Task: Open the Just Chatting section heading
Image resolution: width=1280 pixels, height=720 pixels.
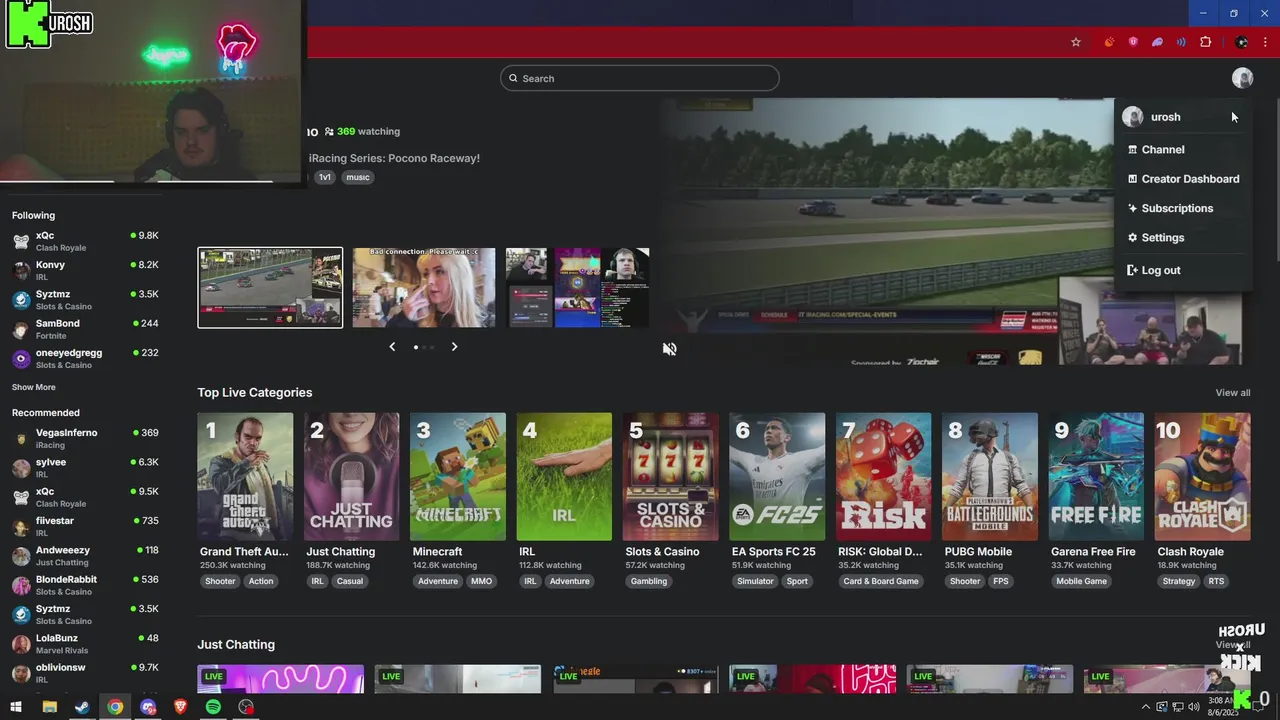Action: pyautogui.click(x=236, y=645)
